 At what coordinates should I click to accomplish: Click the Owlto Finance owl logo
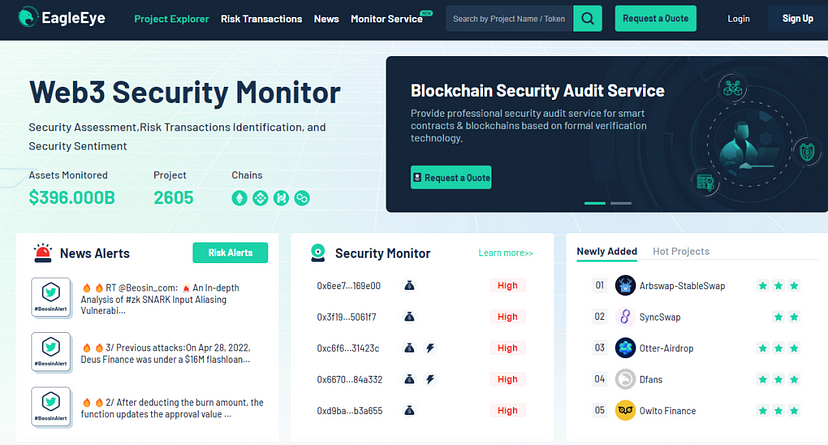(x=625, y=410)
